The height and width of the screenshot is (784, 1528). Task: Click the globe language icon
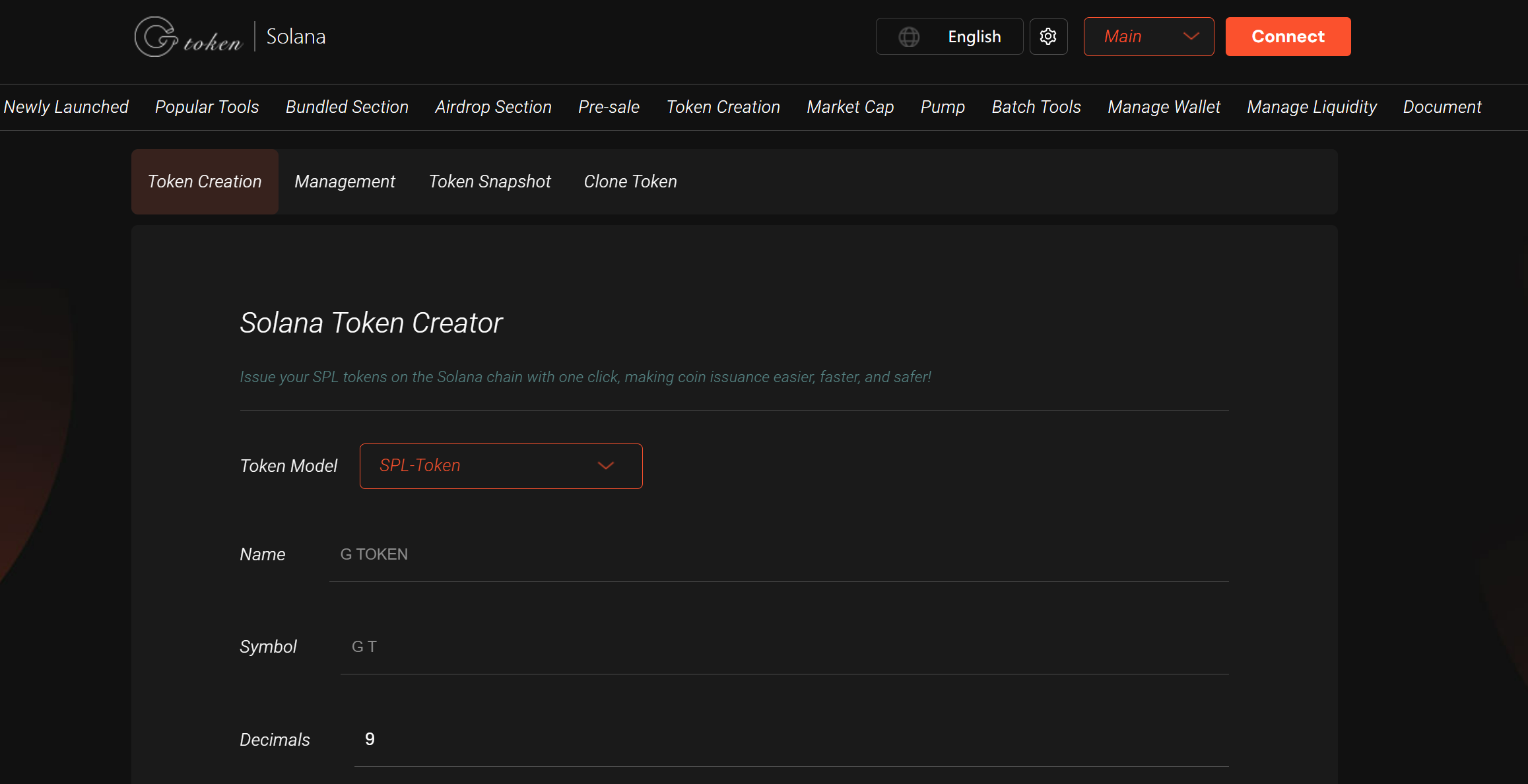[x=909, y=37]
